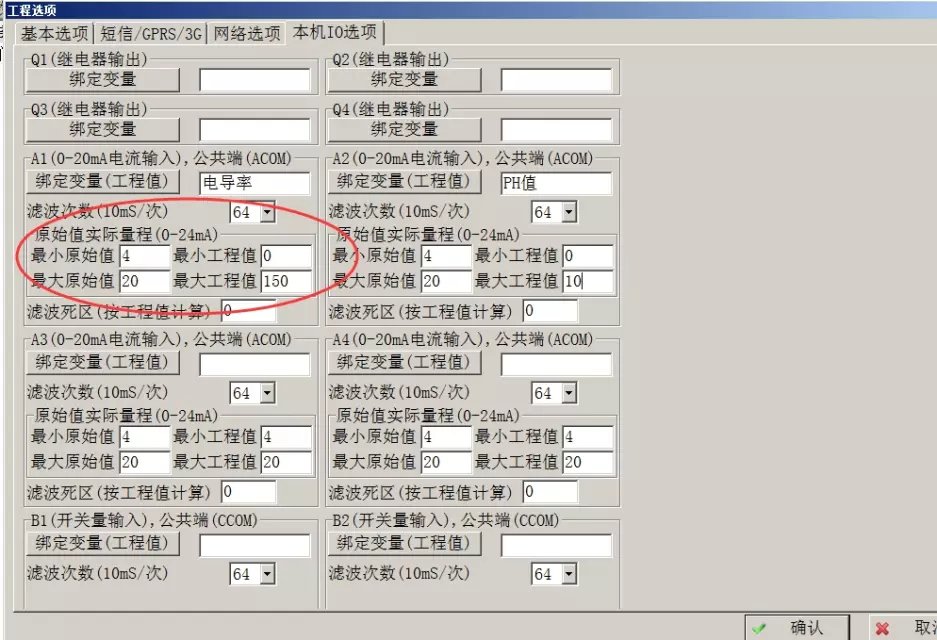Screen dimensions: 937x640
Task: Click the A3 滤波死区 input field
Action: tap(248, 491)
